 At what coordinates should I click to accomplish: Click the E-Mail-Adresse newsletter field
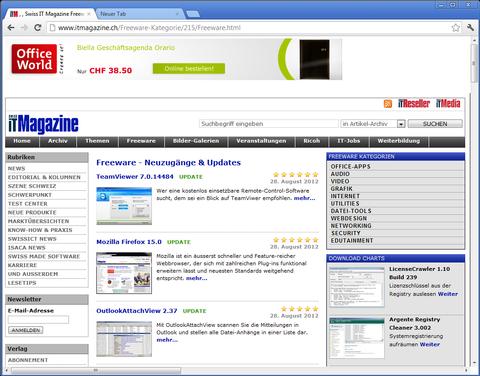38,320
